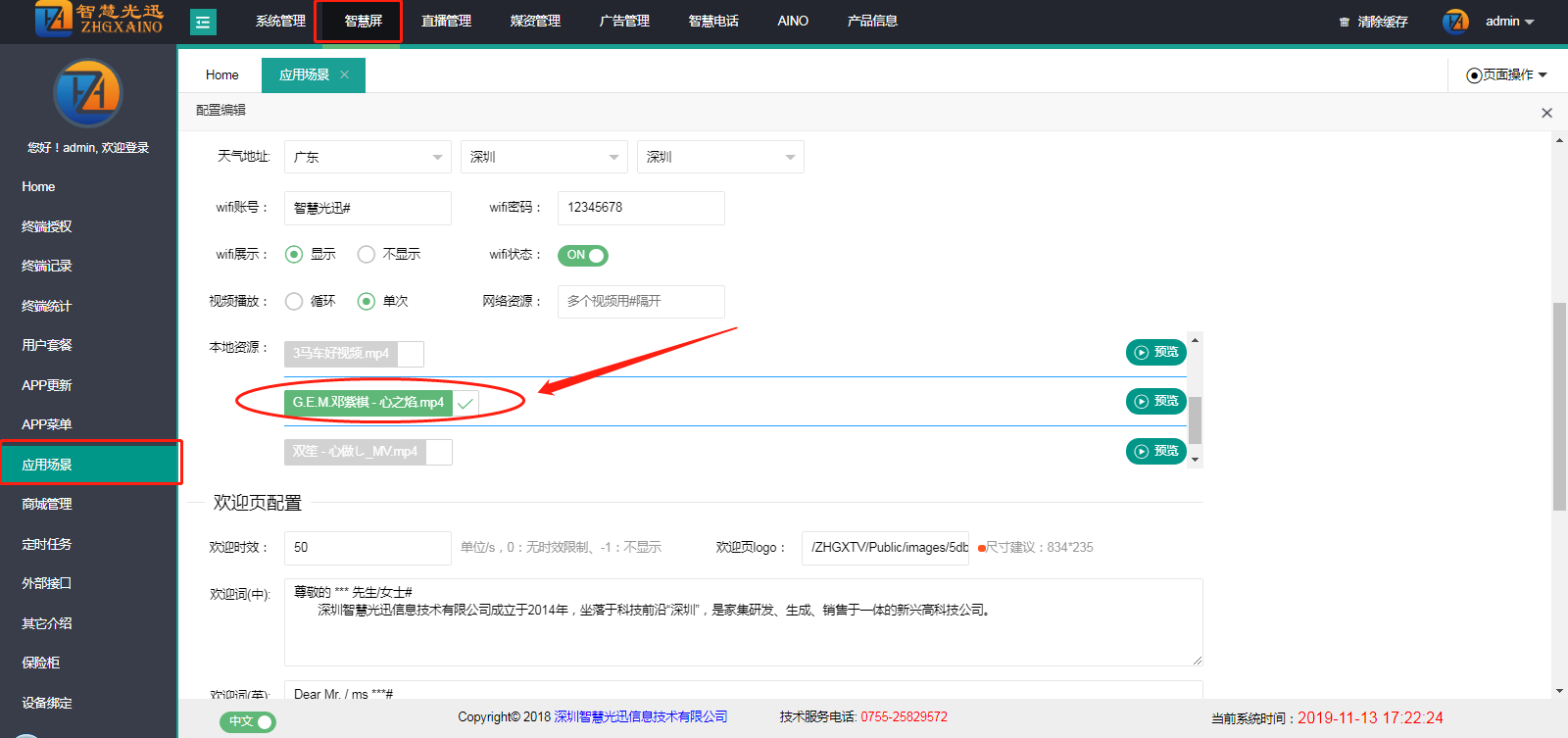Select the 不显示 radio for wifi展示
The height and width of the screenshot is (738, 1568).
click(x=367, y=255)
